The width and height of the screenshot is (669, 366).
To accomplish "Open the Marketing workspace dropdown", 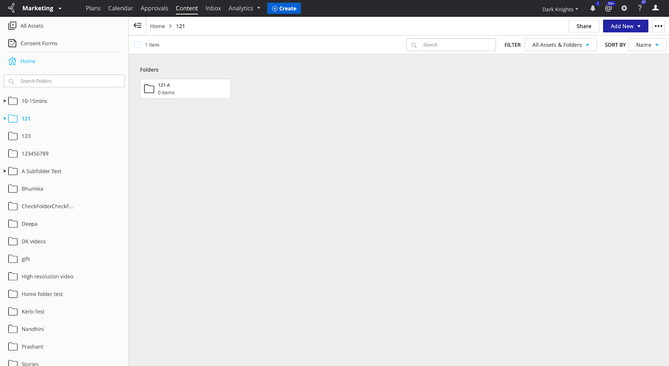I will coord(42,8).
